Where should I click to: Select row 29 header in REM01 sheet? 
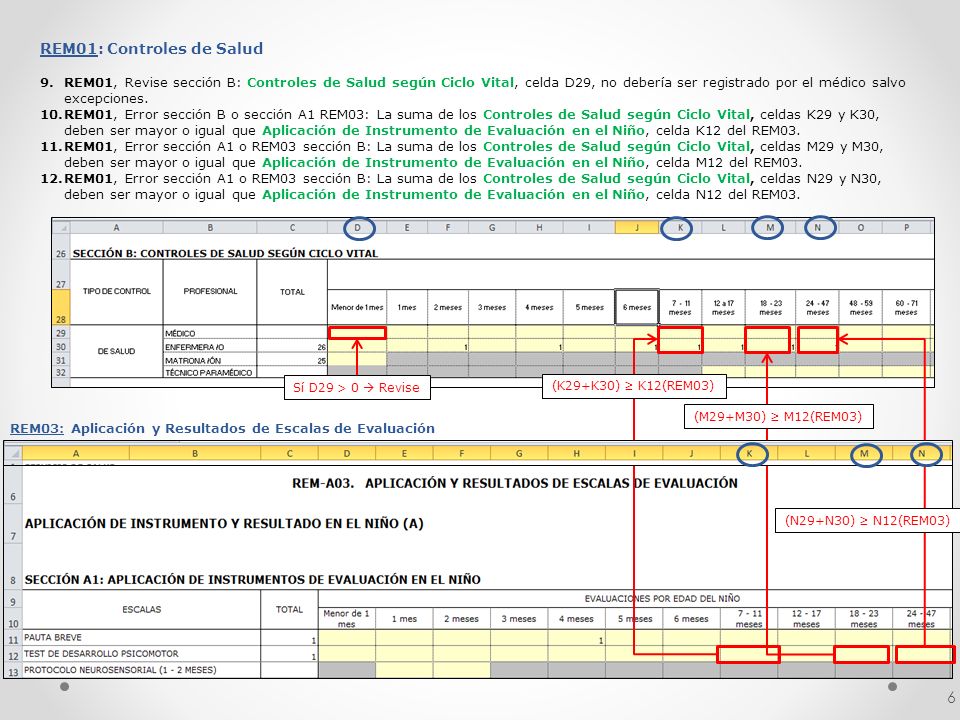(x=61, y=333)
